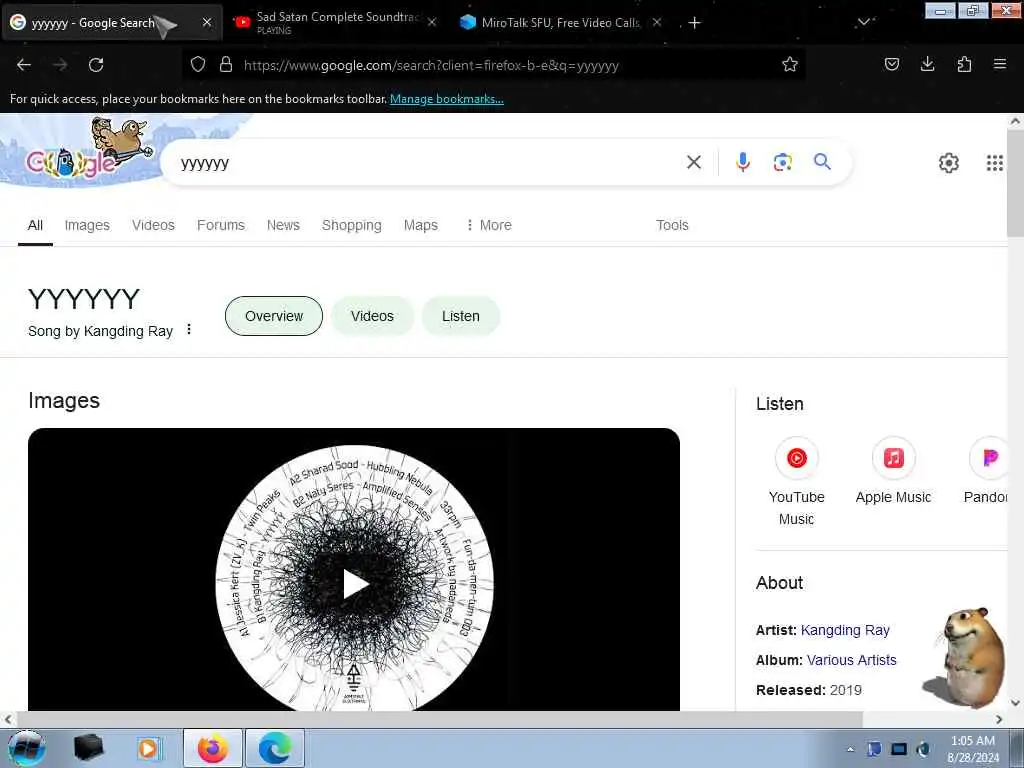Screen dimensions: 1024x768
Task: Open the Tools search options
Action: 672,225
